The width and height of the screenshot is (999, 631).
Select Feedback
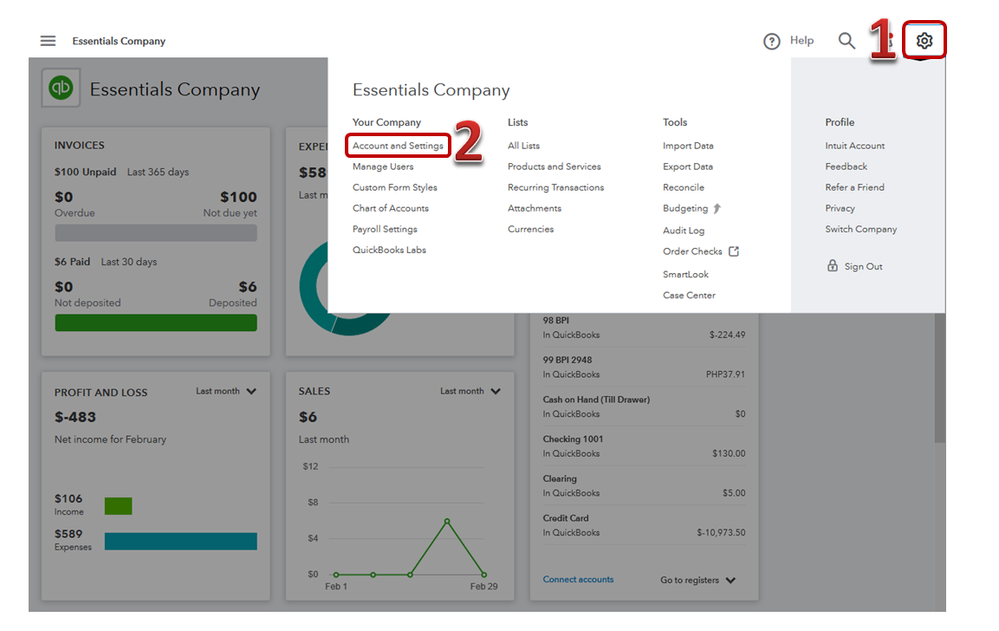pyautogui.click(x=846, y=166)
